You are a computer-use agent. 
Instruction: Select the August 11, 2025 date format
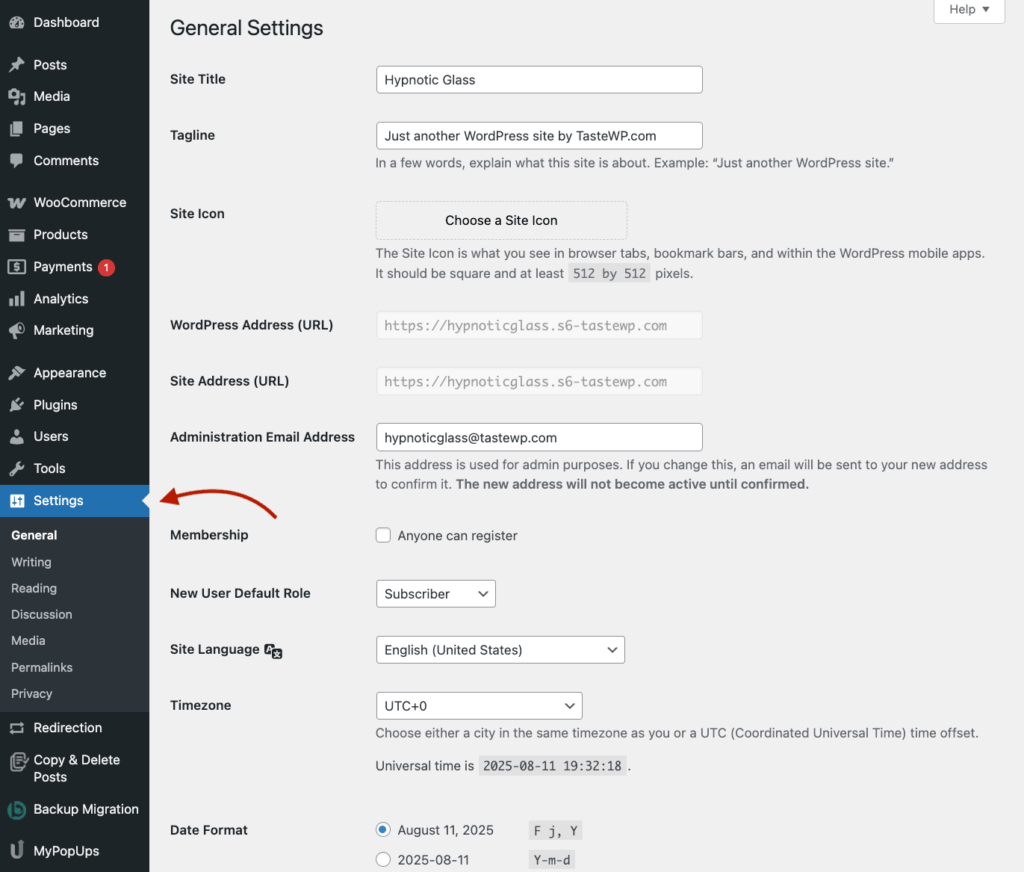pyautogui.click(x=383, y=830)
